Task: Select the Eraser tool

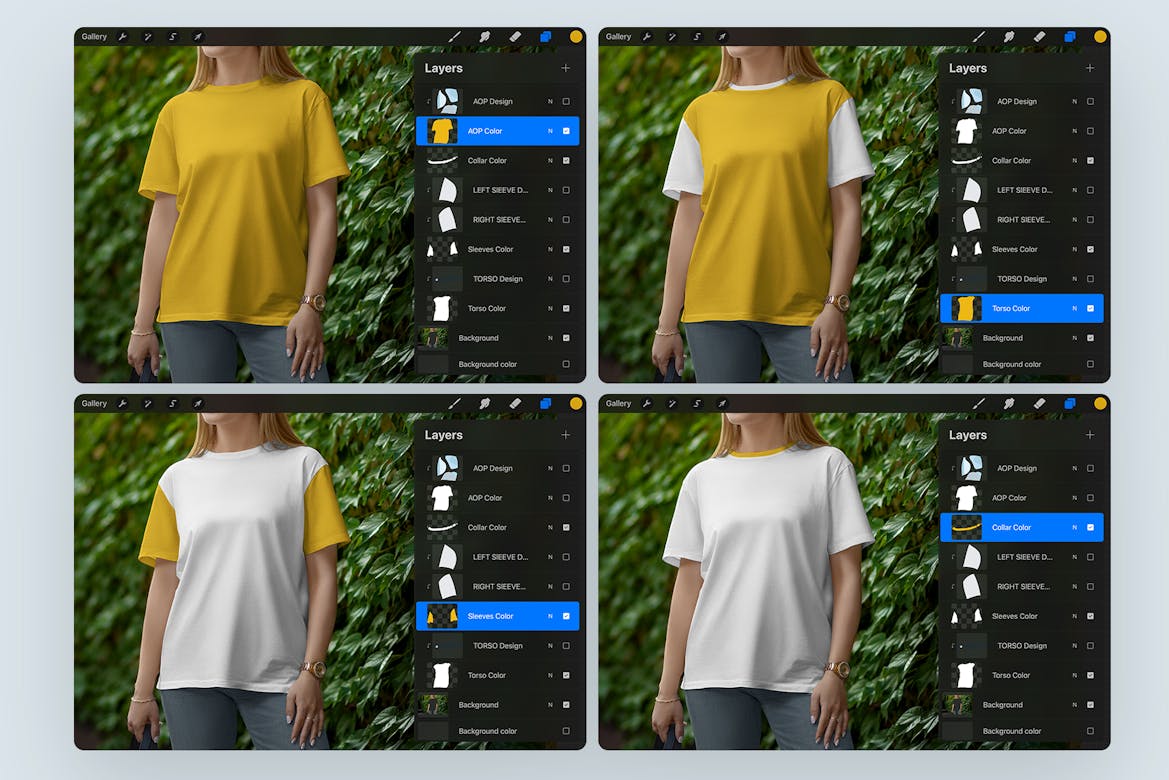Action: click(514, 36)
